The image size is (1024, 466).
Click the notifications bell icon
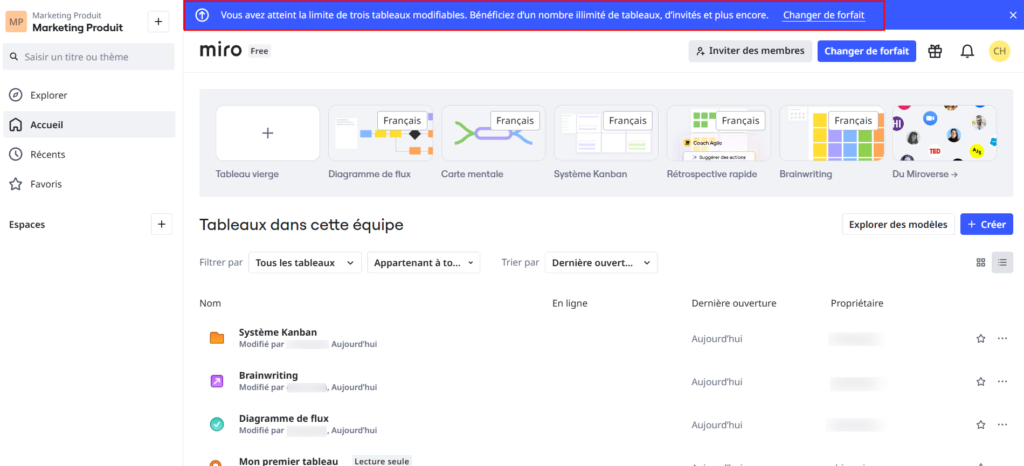pyautogui.click(x=967, y=51)
